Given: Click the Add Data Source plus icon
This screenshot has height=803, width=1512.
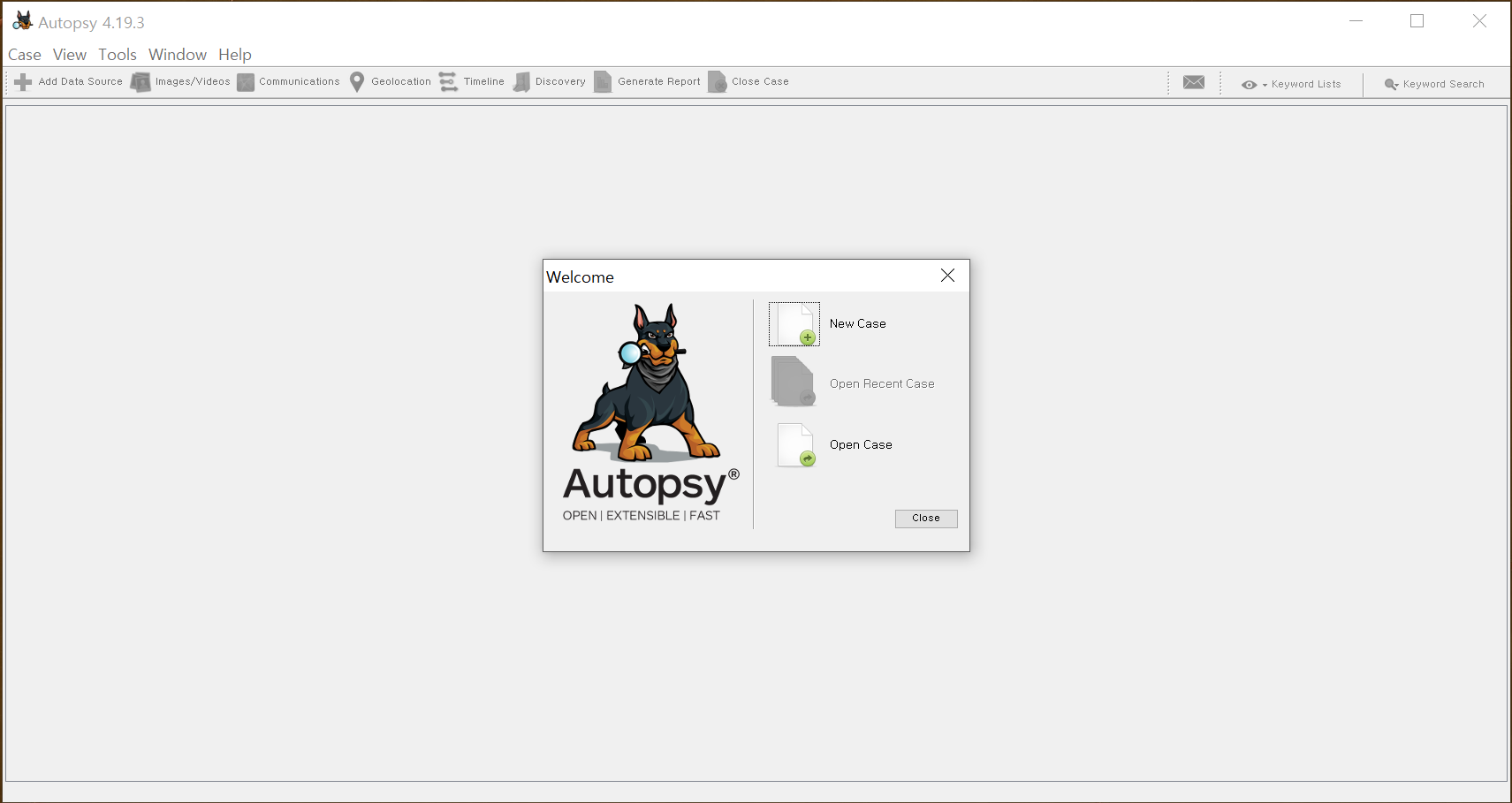Looking at the screenshot, I should pos(23,82).
